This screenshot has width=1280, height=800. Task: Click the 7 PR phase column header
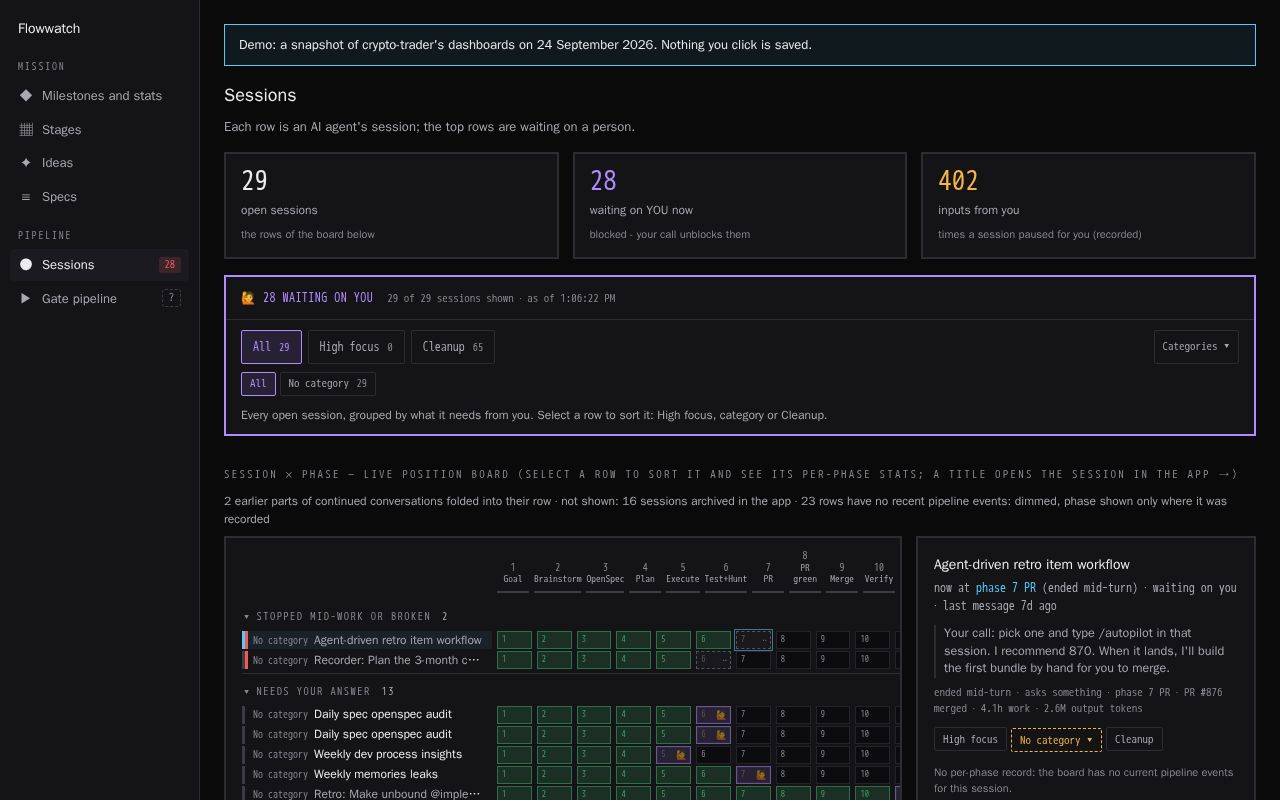click(768, 573)
